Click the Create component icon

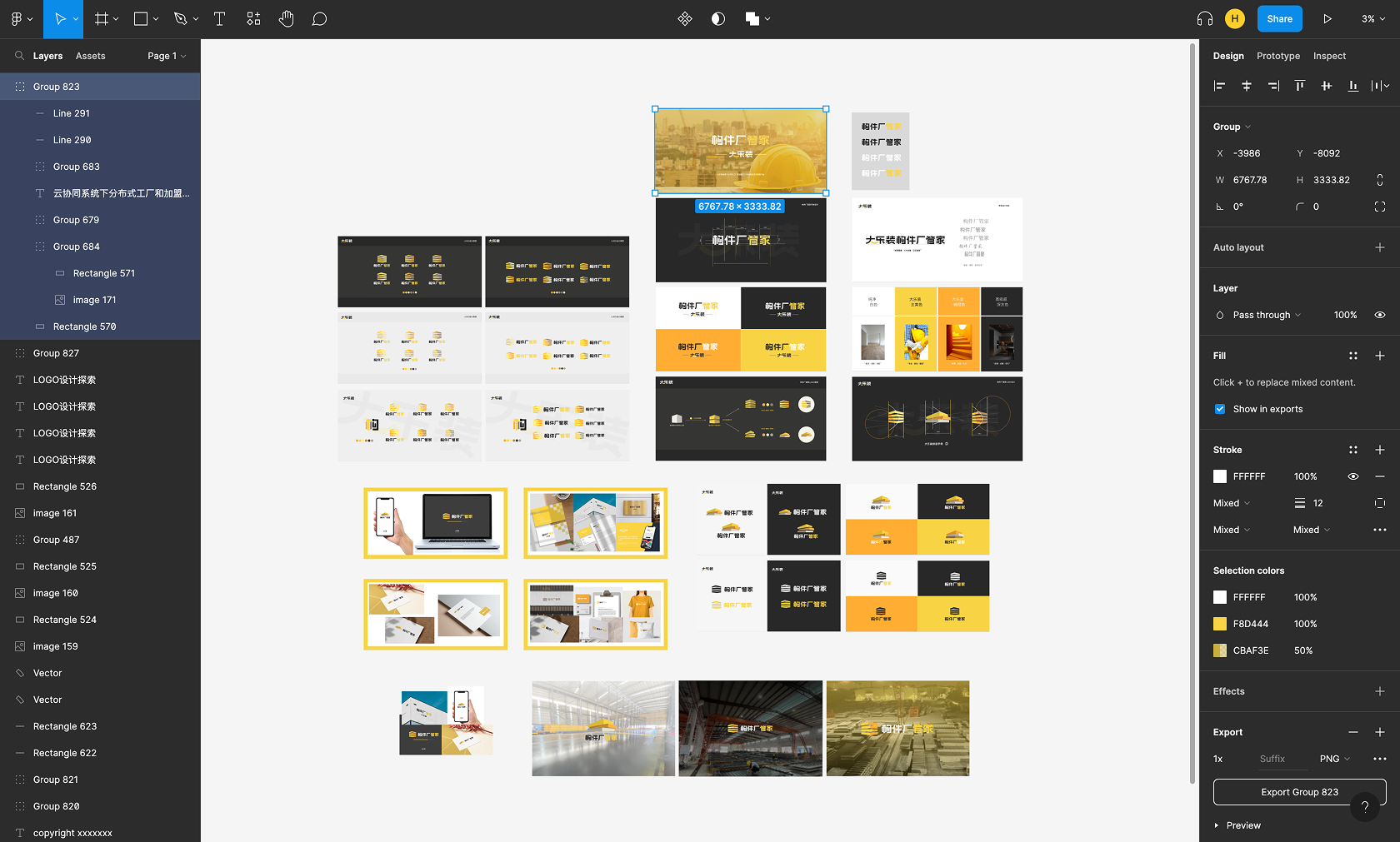[x=685, y=19]
